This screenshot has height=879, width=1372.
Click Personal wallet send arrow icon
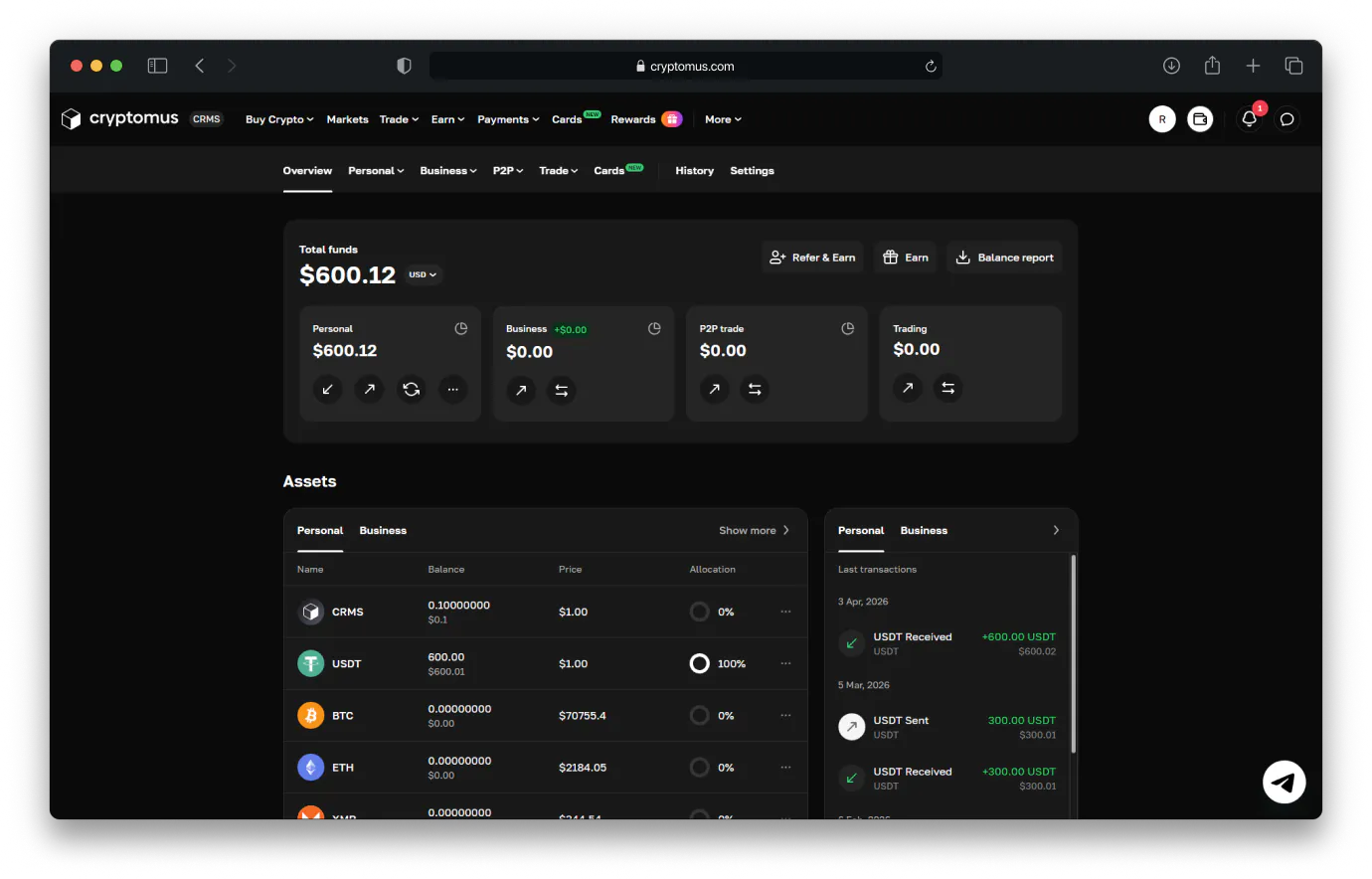(x=369, y=389)
